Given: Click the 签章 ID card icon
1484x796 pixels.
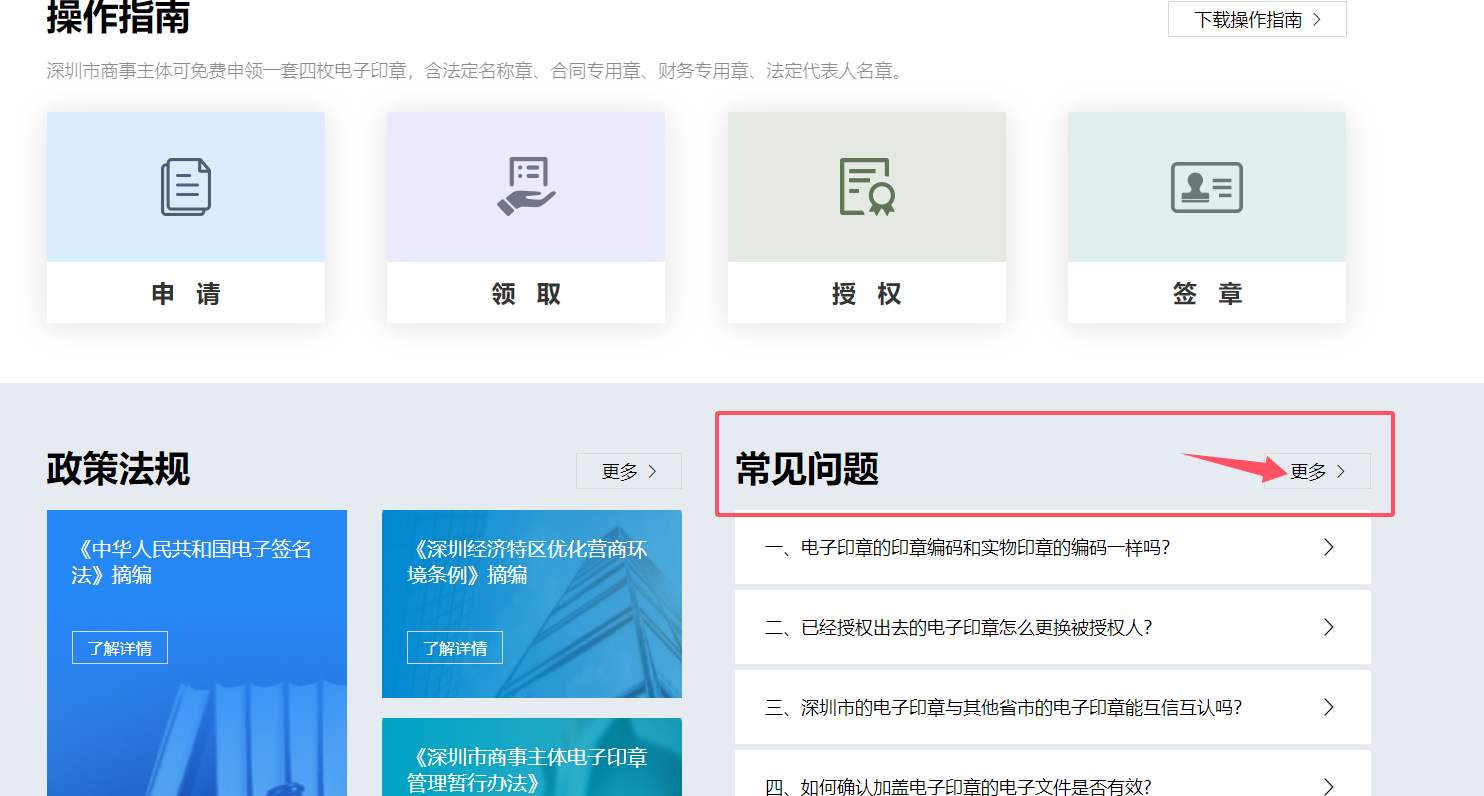Looking at the screenshot, I should pos(1206,187).
